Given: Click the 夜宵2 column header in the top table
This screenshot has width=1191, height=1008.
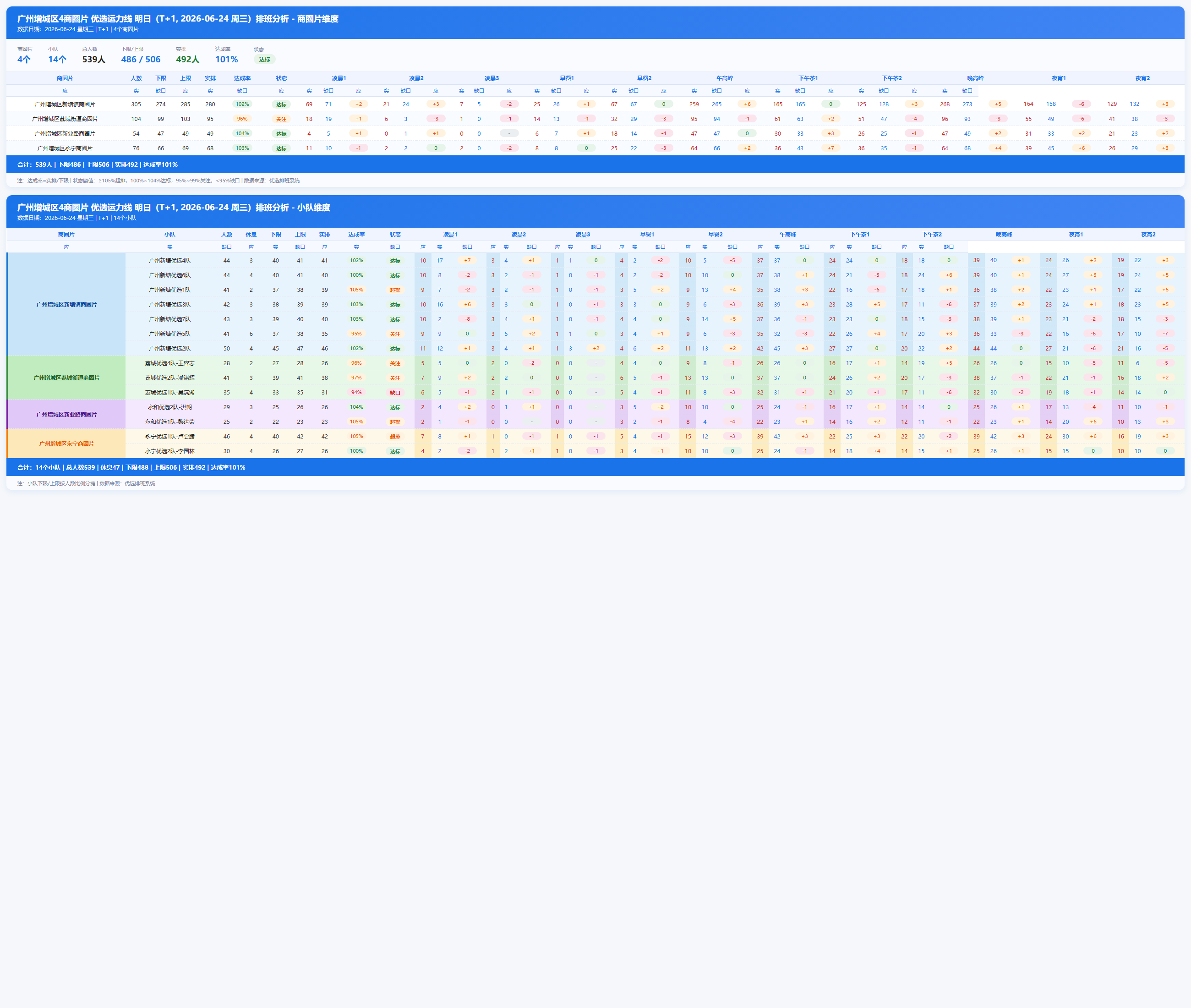Looking at the screenshot, I should [x=1142, y=78].
